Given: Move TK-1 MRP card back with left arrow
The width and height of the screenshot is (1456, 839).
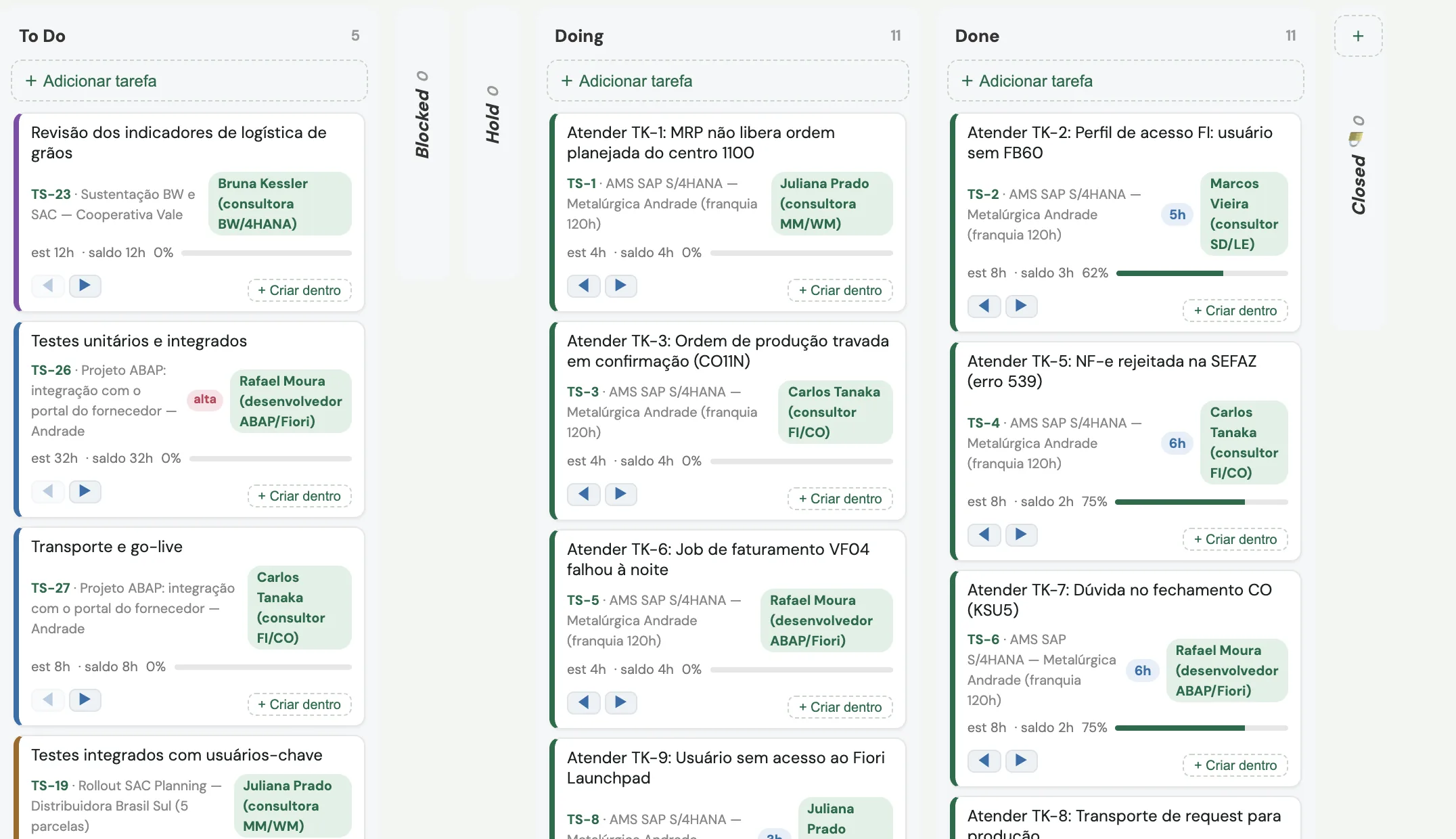Looking at the screenshot, I should pos(584,286).
